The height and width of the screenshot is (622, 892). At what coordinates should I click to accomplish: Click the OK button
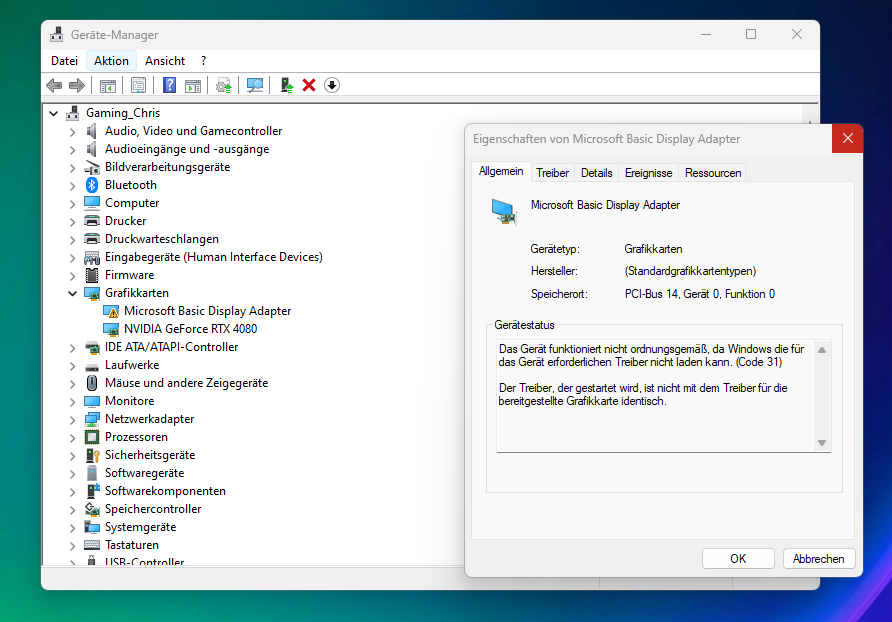738,559
